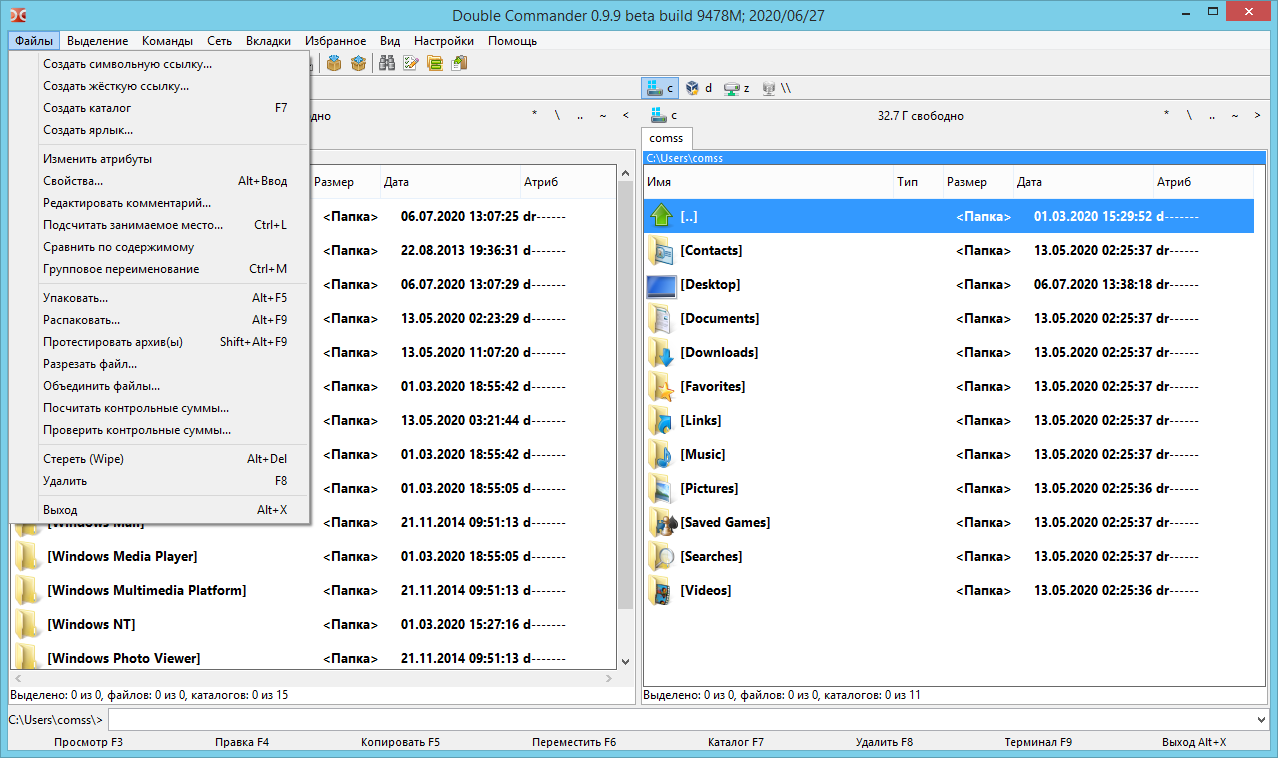Open network \\ in drive bar
The image size is (1278, 758).
click(x=776, y=88)
